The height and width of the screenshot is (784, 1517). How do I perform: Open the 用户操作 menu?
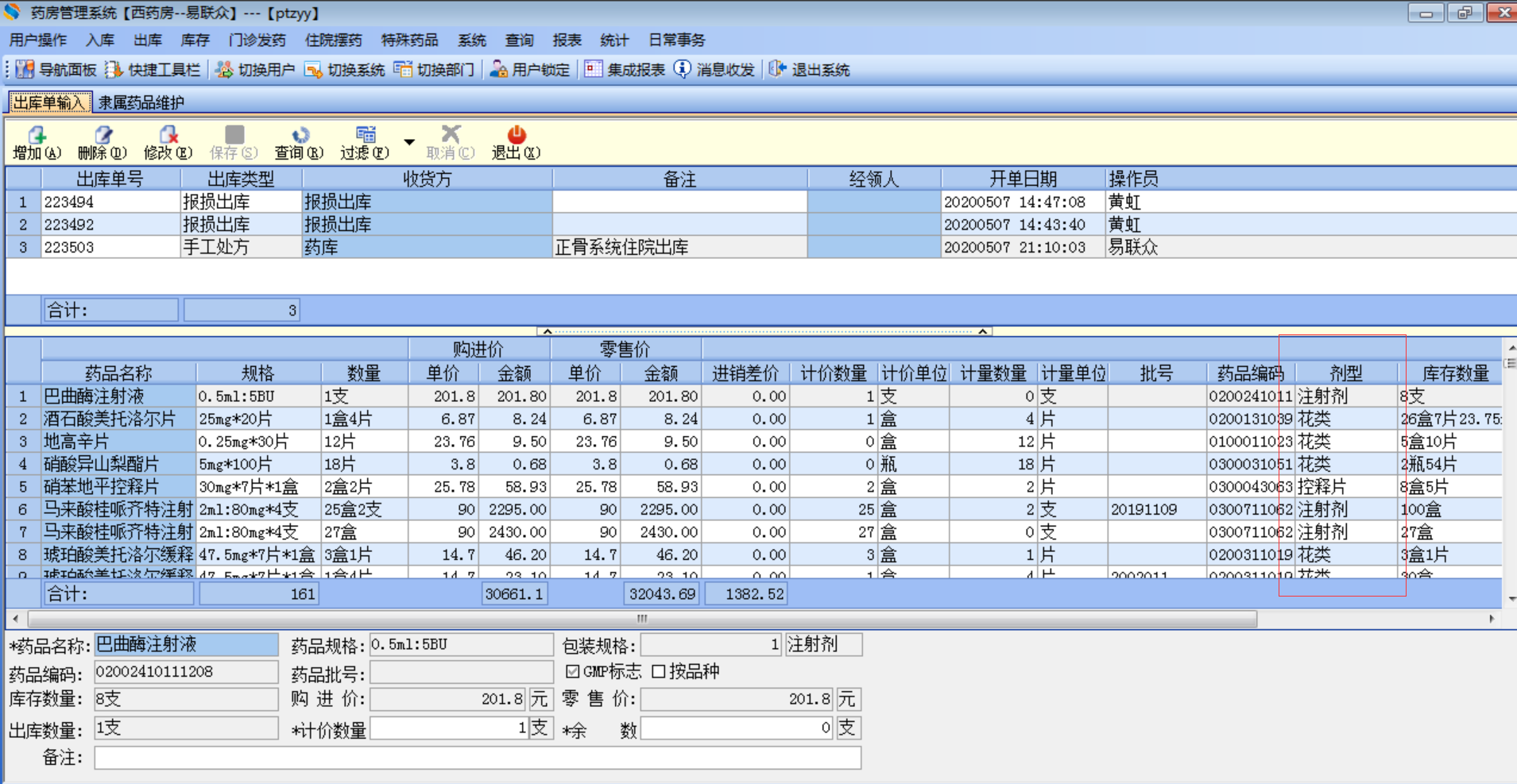pyautogui.click(x=38, y=40)
